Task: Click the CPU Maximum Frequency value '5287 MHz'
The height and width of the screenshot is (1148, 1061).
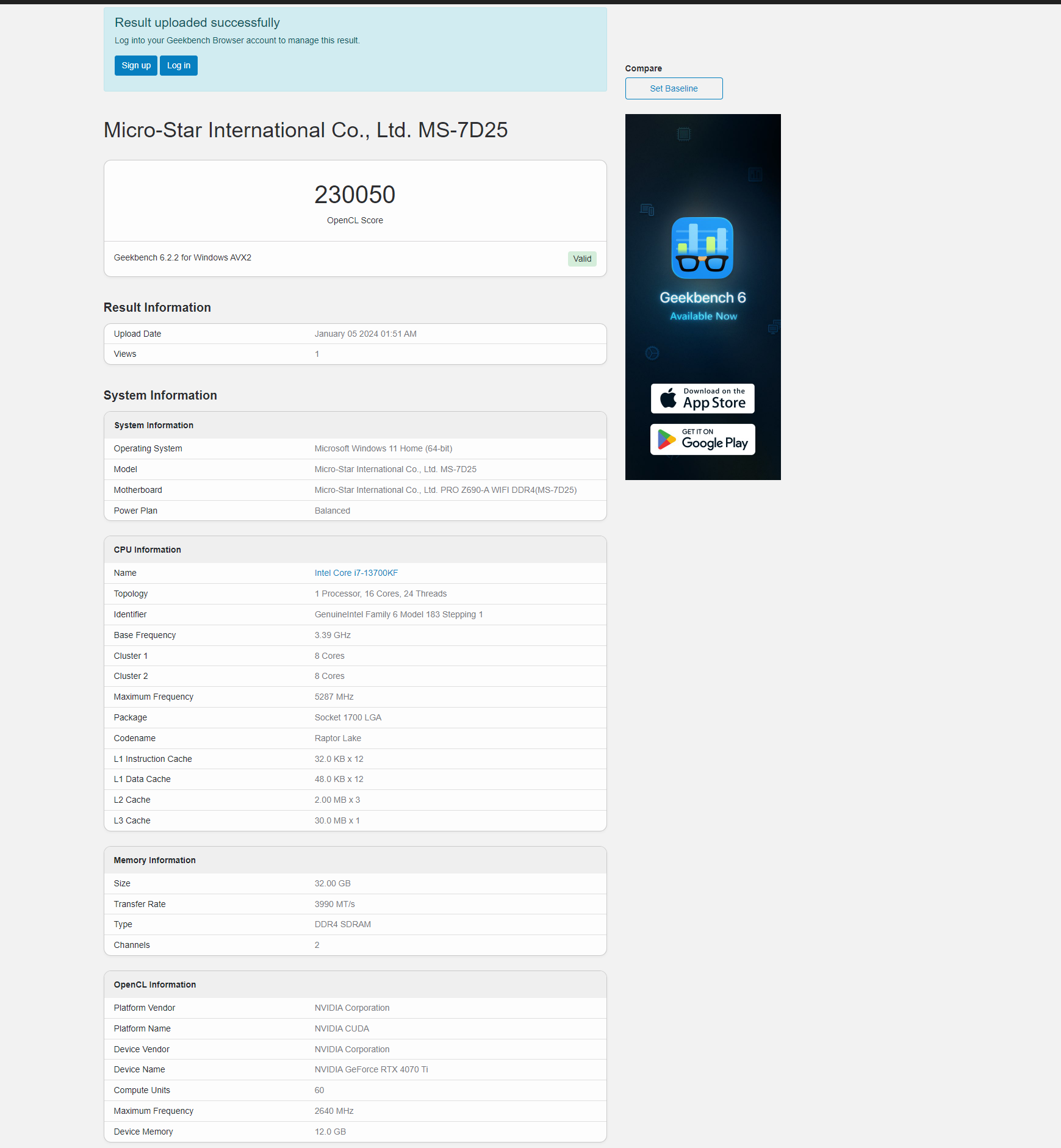Action: (334, 697)
